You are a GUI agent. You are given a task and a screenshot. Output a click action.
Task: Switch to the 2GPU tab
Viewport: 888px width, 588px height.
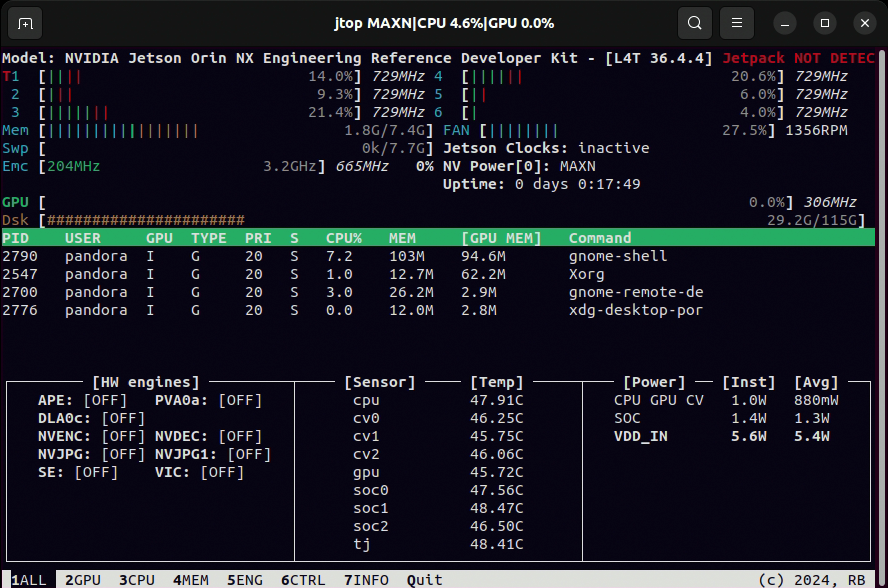83,579
